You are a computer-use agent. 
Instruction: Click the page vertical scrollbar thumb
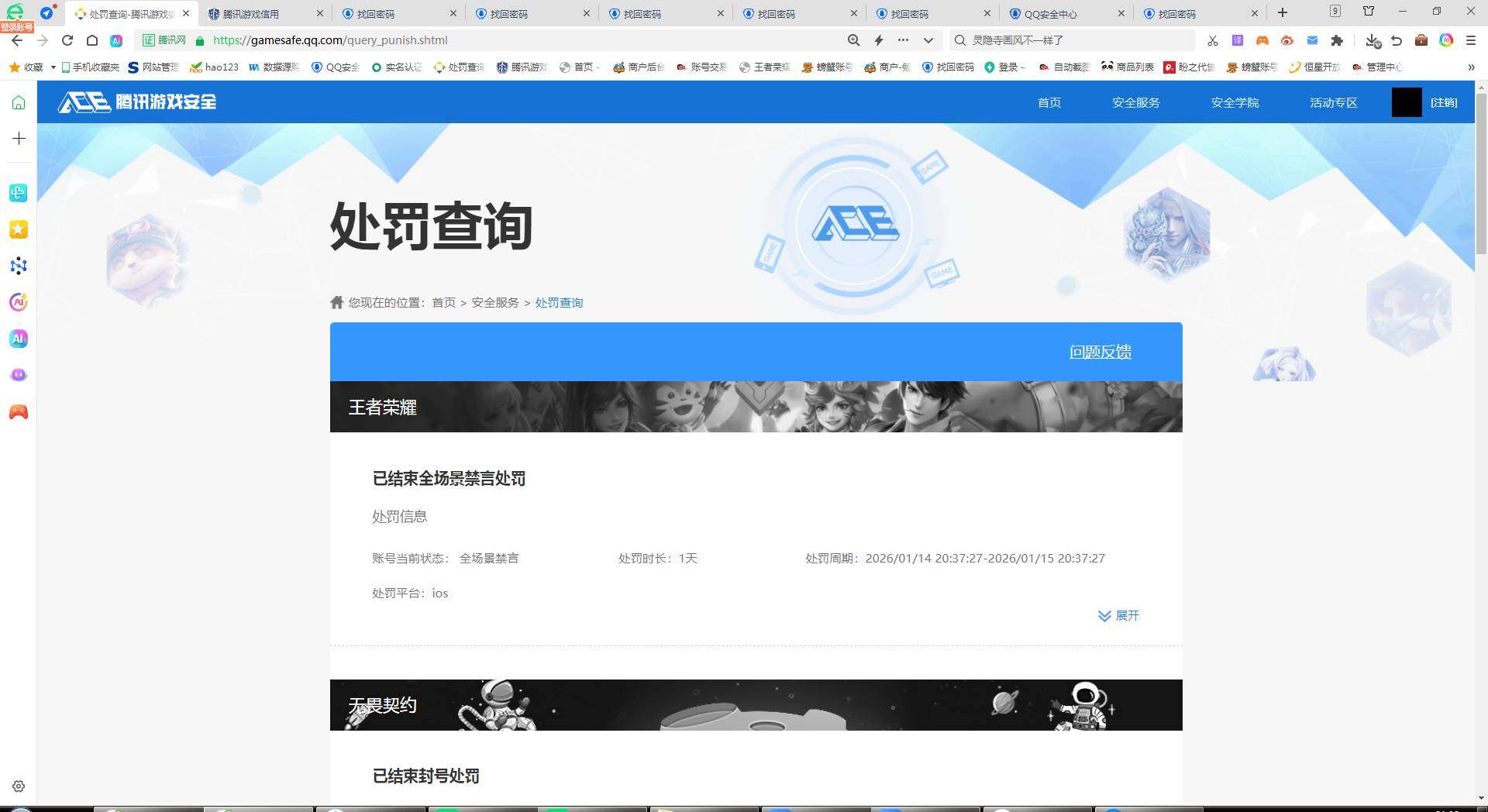[x=1481, y=174]
